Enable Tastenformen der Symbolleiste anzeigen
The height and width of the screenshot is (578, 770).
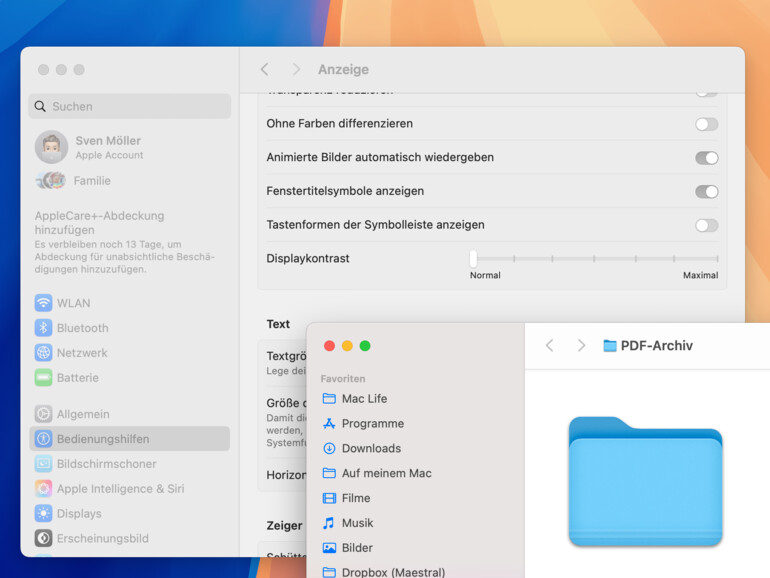pyautogui.click(x=706, y=225)
